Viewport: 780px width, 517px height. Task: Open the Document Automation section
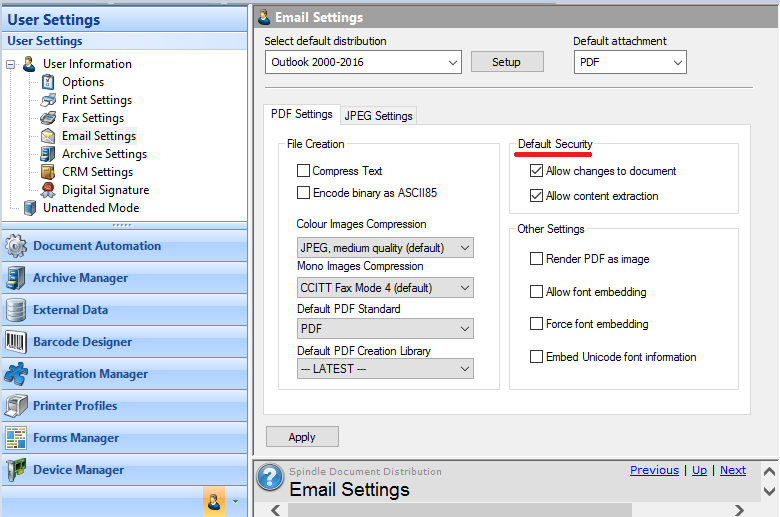124,246
